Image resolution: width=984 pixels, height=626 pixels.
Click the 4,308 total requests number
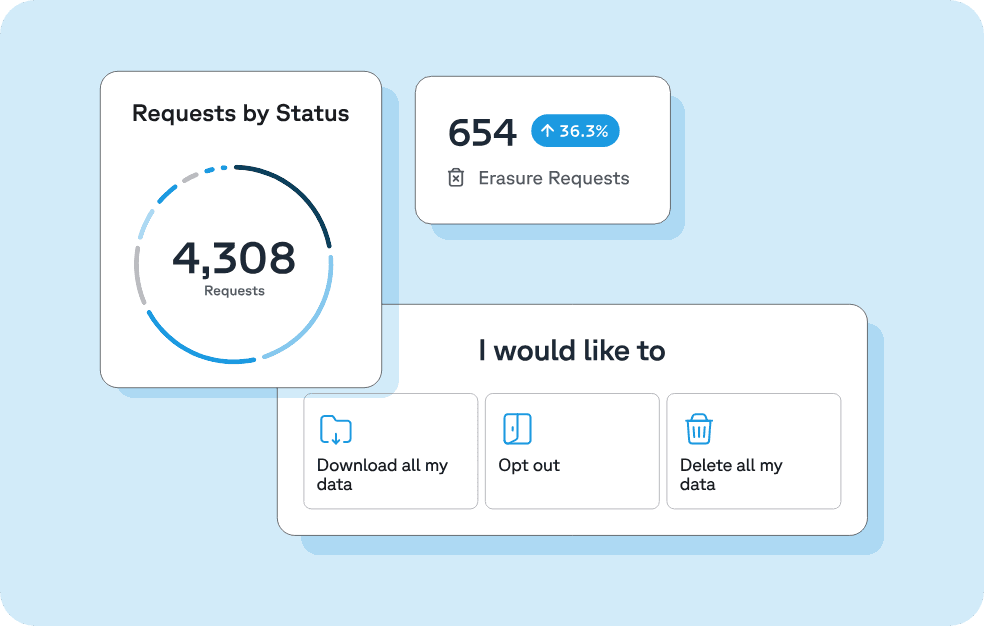(234, 258)
